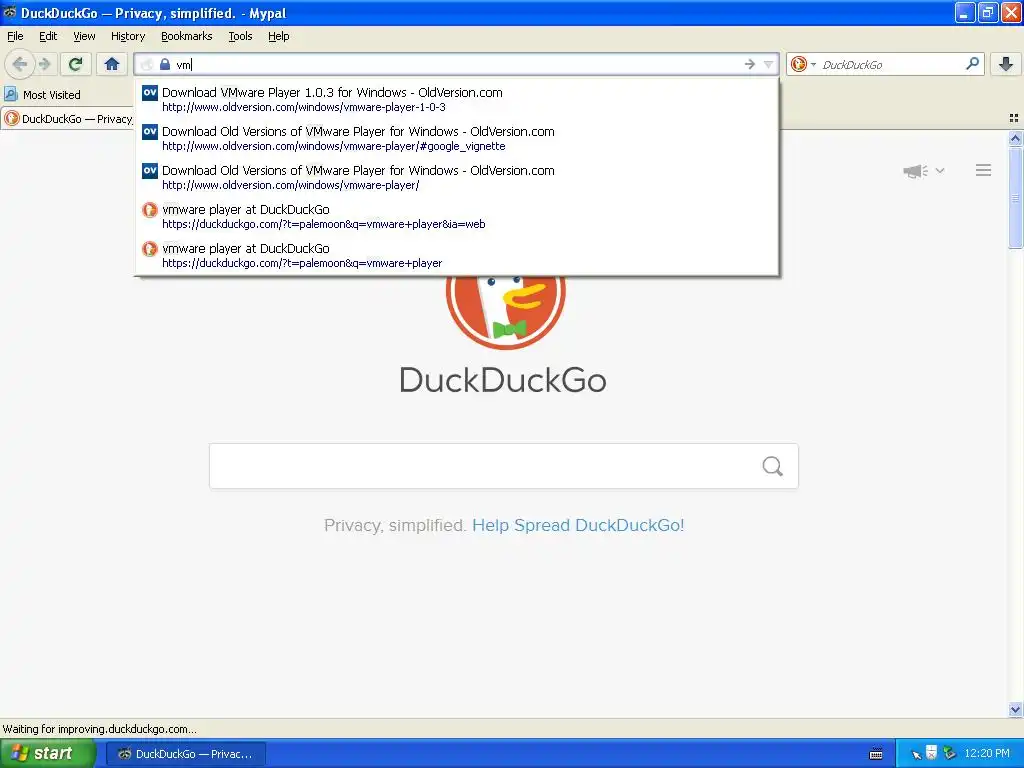Click the scrollbar up arrow
1024x768 pixels.
[1015, 138]
